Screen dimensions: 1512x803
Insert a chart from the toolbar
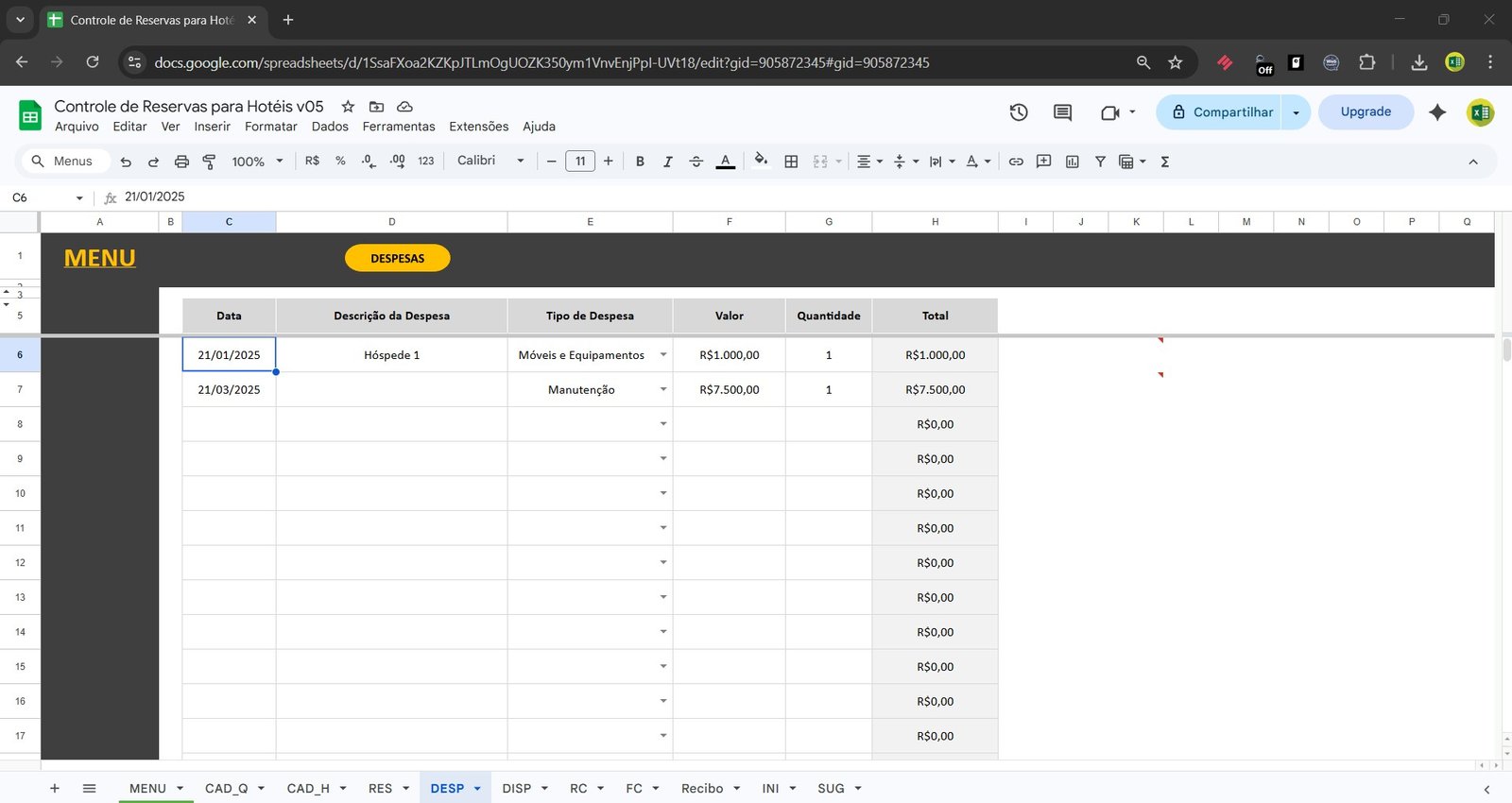click(x=1072, y=162)
